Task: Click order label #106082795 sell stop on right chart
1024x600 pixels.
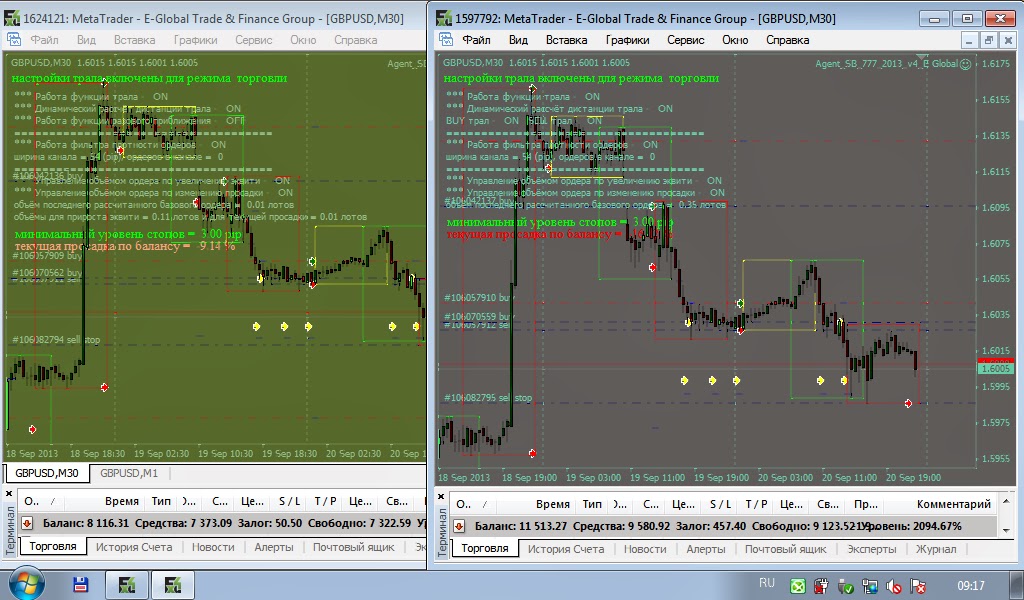Action: click(x=488, y=398)
